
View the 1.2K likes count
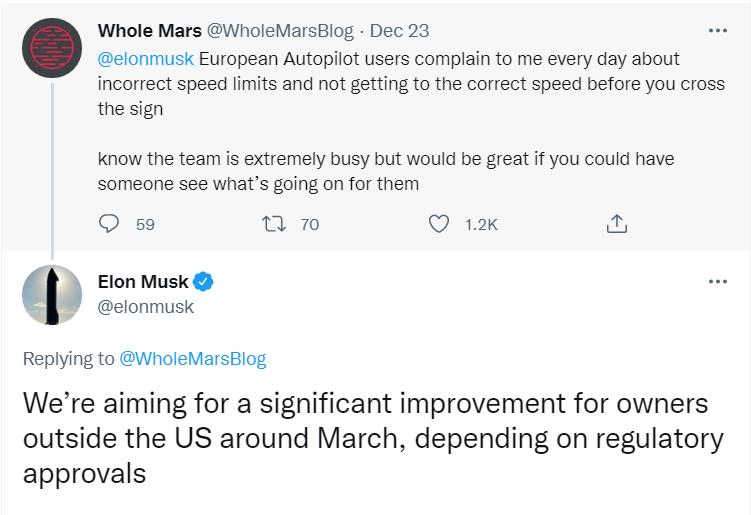tap(481, 224)
